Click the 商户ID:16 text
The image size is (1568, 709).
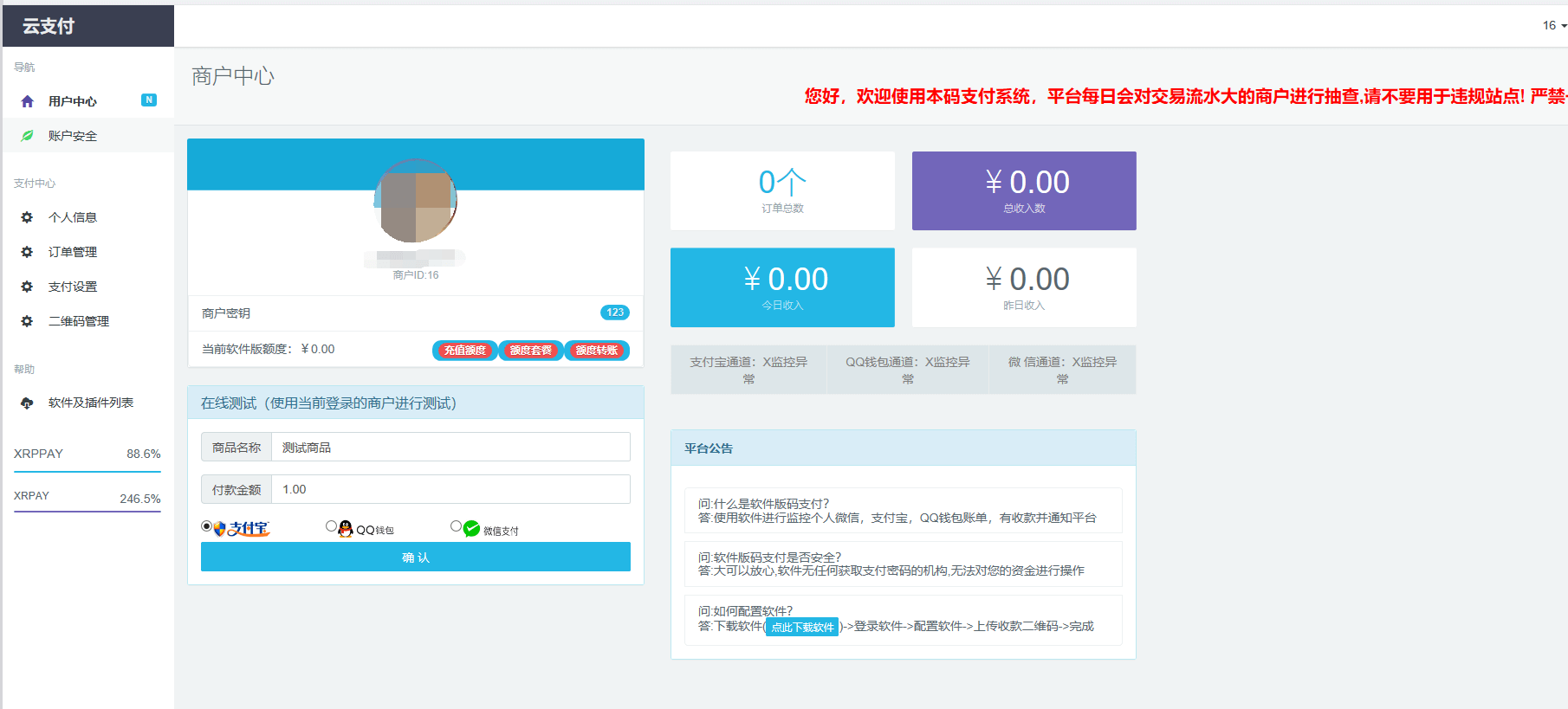[x=416, y=275]
